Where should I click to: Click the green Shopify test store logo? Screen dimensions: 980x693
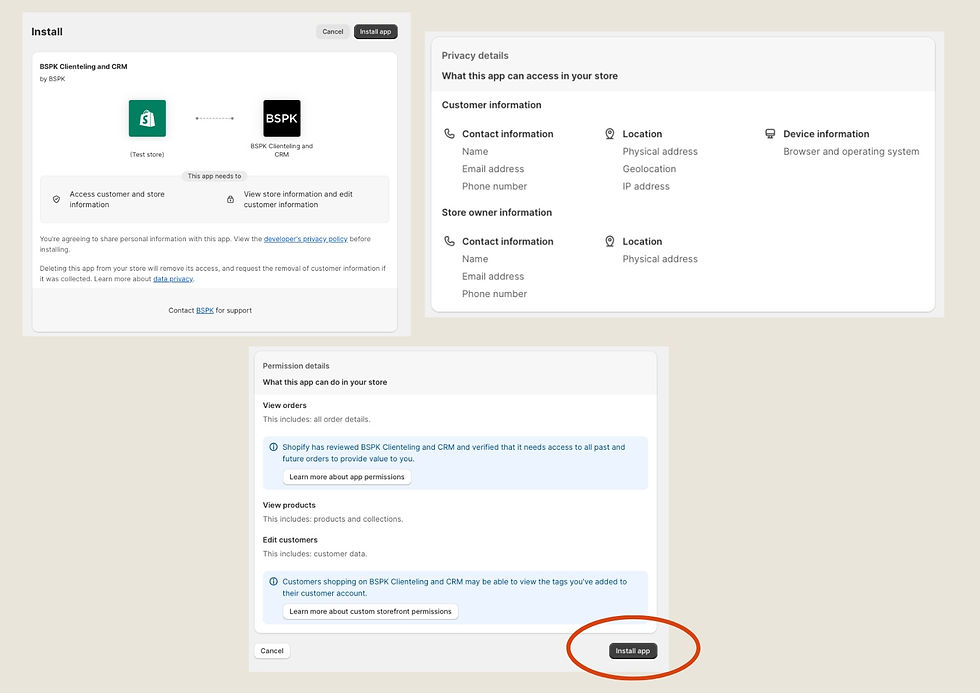(x=148, y=118)
